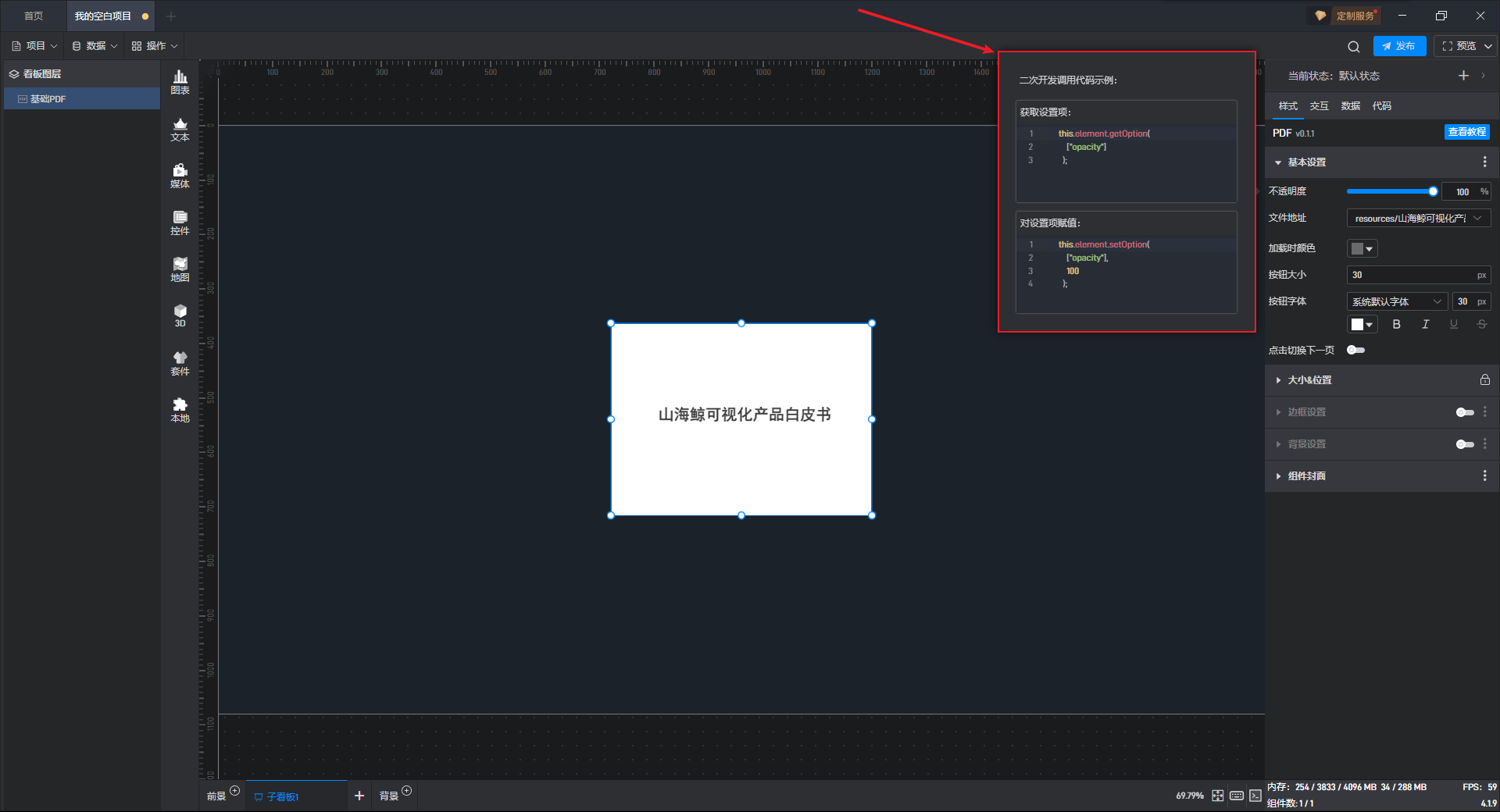The height and width of the screenshot is (812, 1500).
Task: Enable the 边框设置 toggle switch
Action: pos(1464,412)
